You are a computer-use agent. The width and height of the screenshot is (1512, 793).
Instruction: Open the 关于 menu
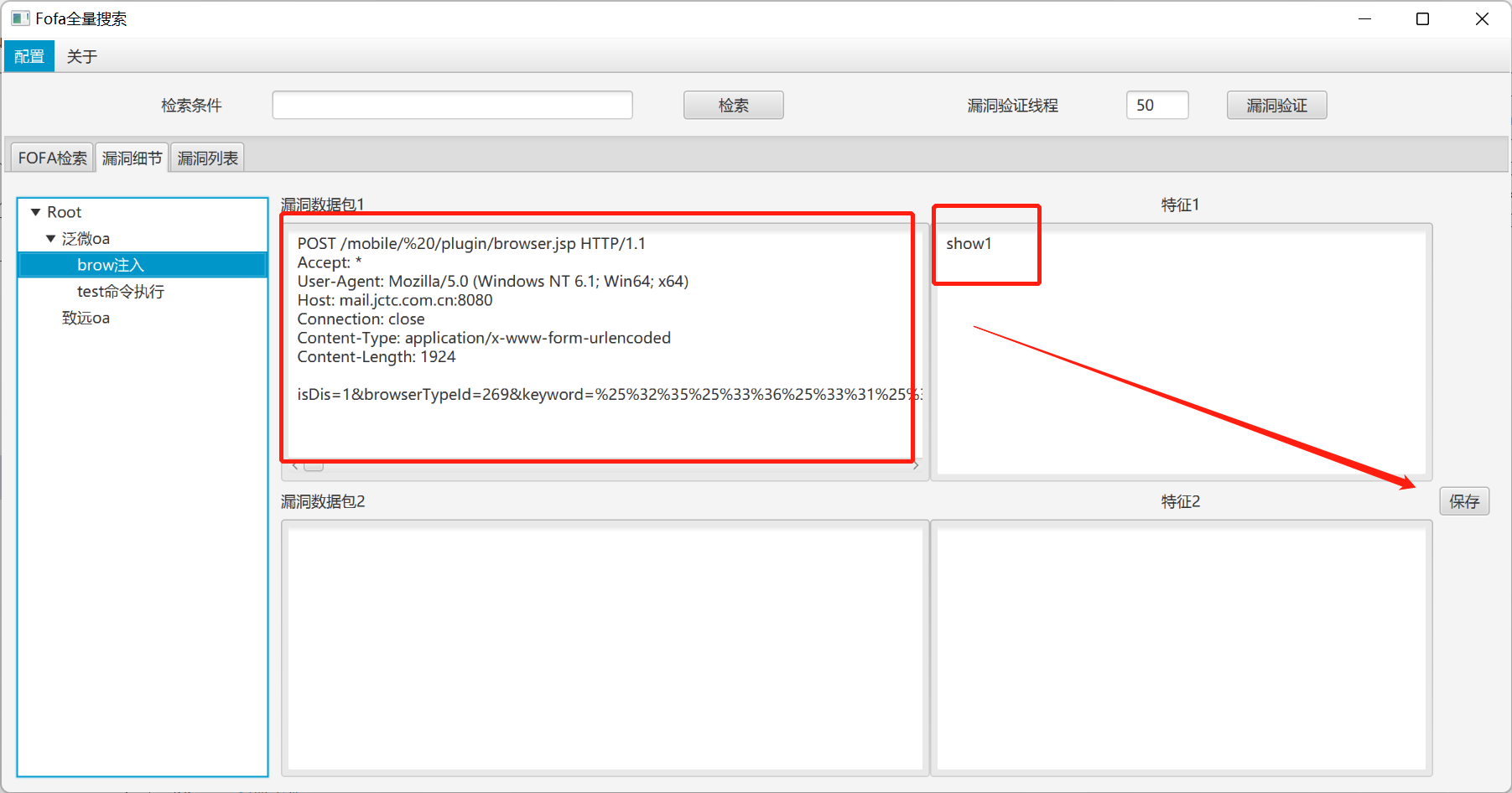(x=81, y=55)
